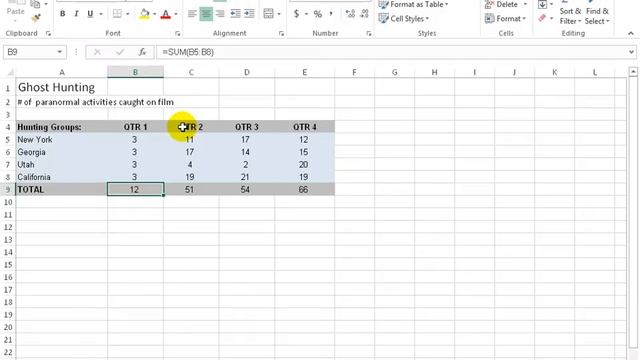Open accounting format dropdown arrow
The height and width of the screenshot is (360, 640).
306,14
